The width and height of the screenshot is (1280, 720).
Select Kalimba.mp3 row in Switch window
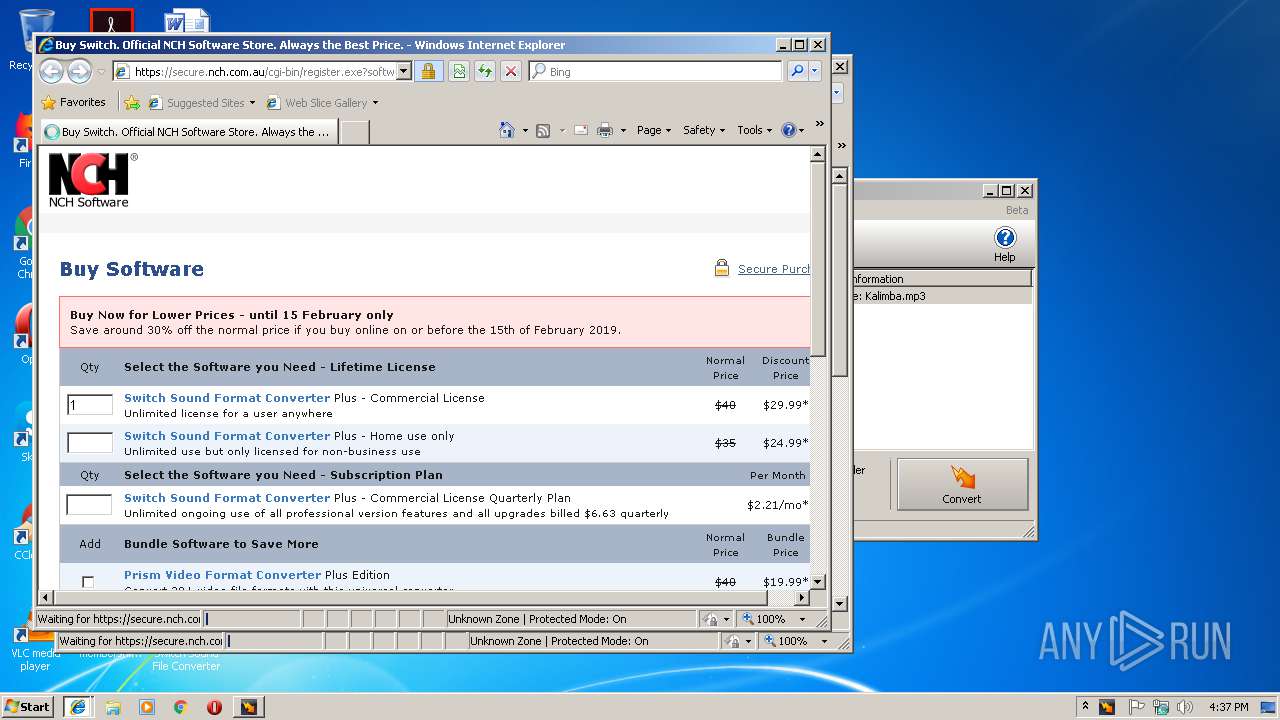pos(940,296)
